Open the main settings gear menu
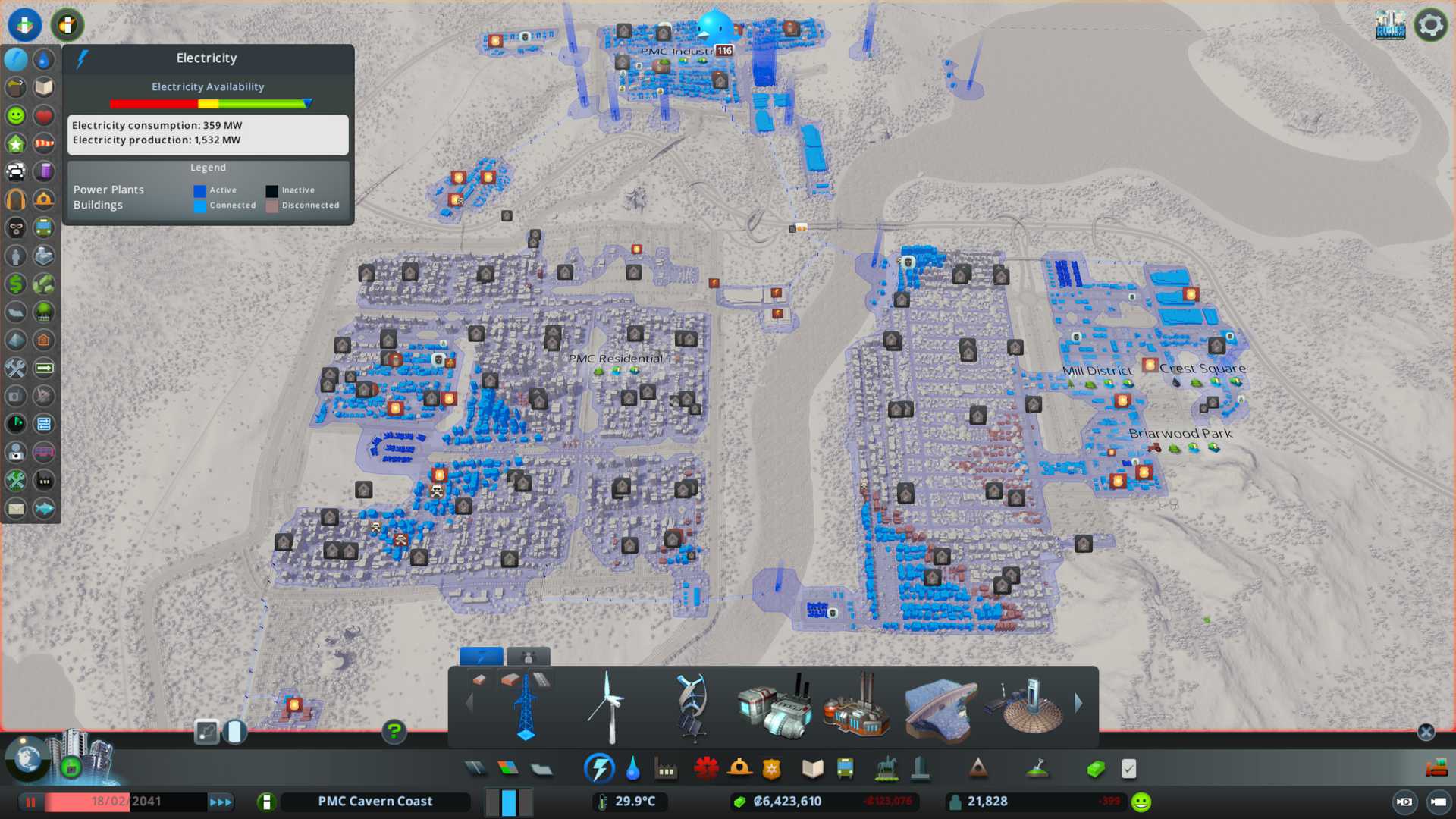 (1430, 25)
